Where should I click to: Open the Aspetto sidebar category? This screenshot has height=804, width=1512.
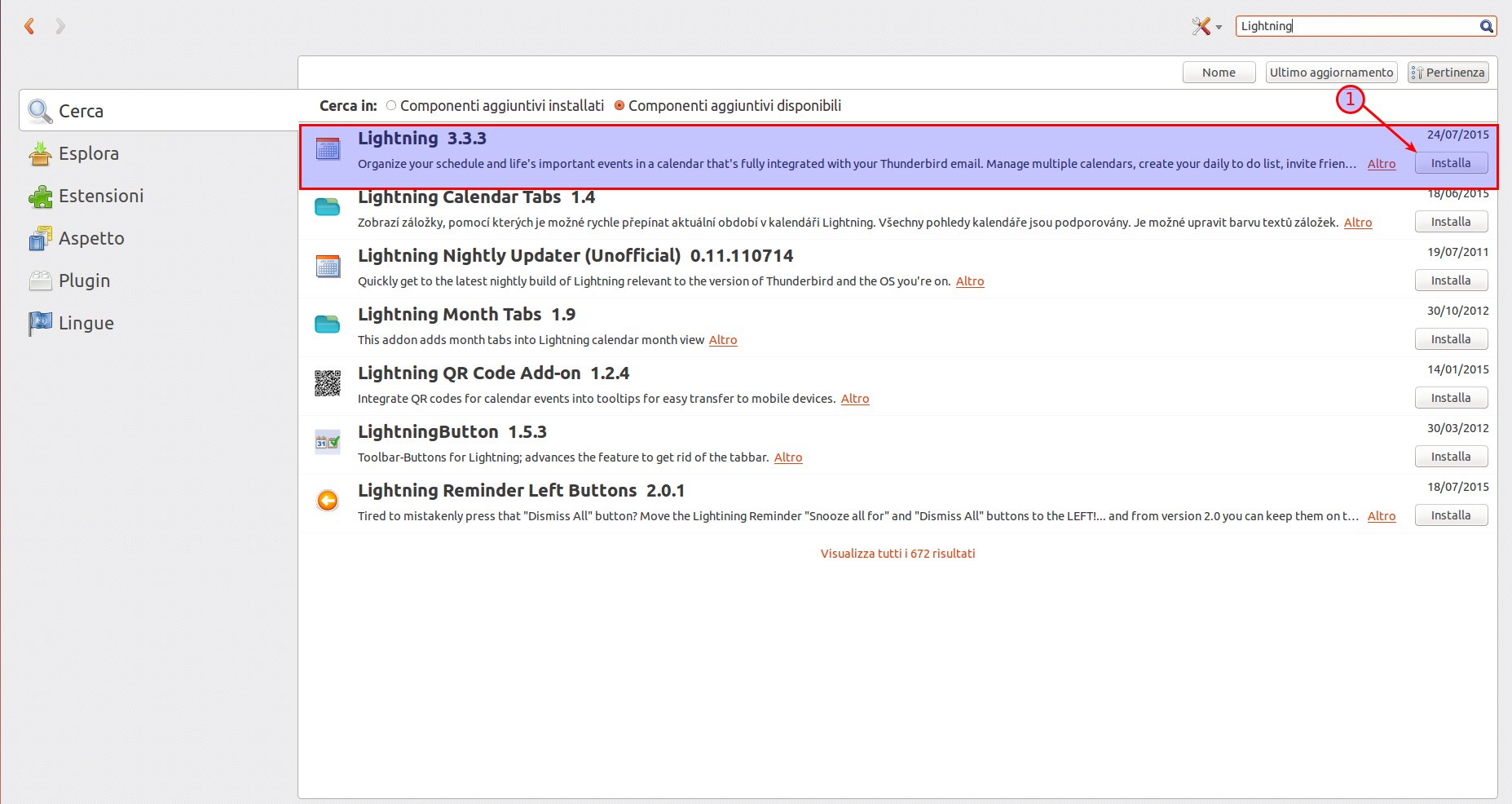tap(159, 238)
